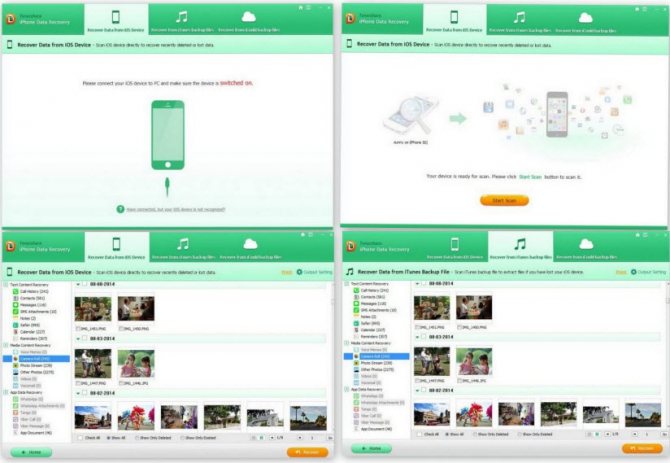Tick the 08-02-2014 group checkbox in the iTunes Backup results window
670x463 pixels.
pyautogui.click(x=424, y=390)
